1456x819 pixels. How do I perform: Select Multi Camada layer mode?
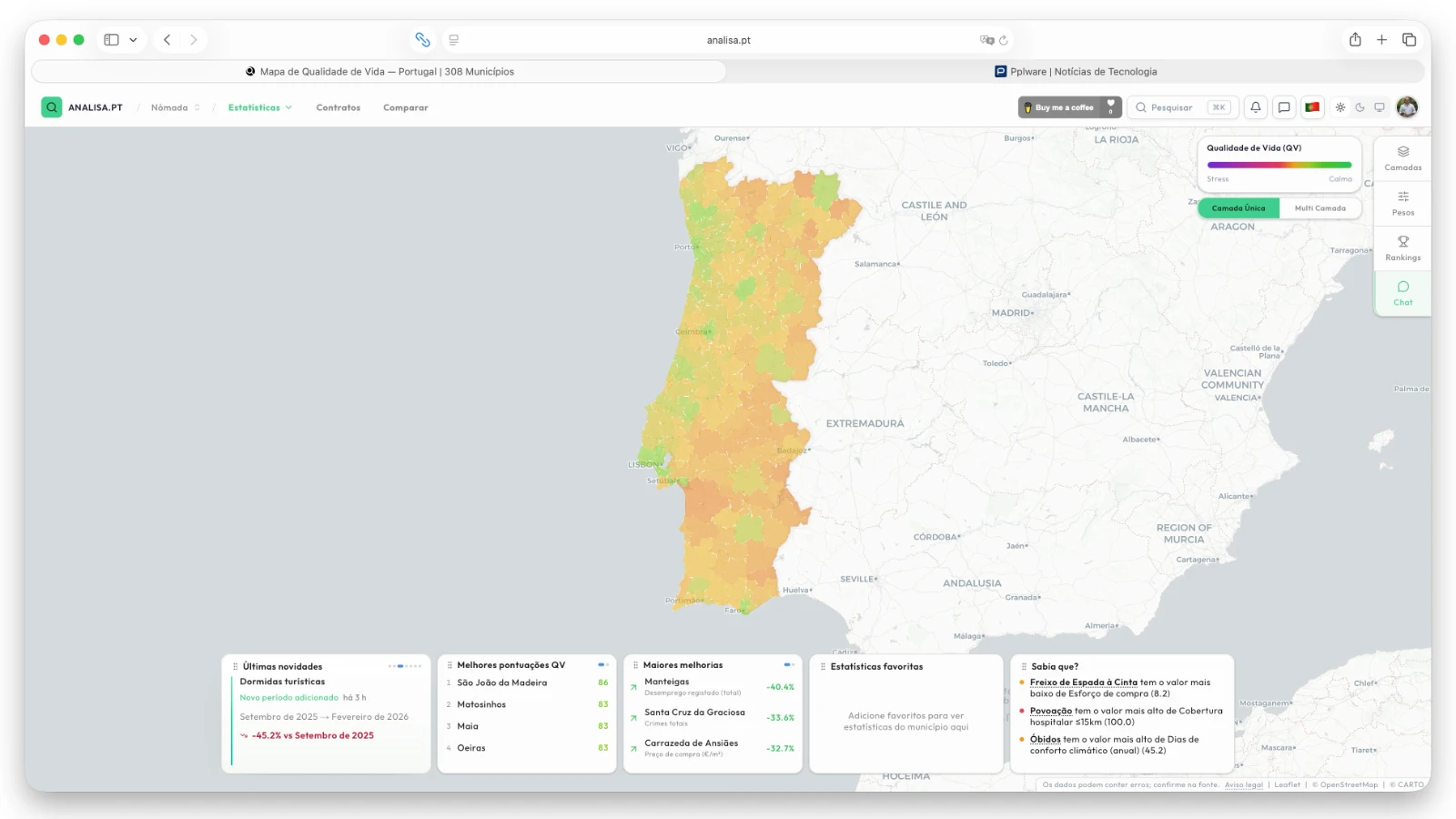[x=1319, y=208]
